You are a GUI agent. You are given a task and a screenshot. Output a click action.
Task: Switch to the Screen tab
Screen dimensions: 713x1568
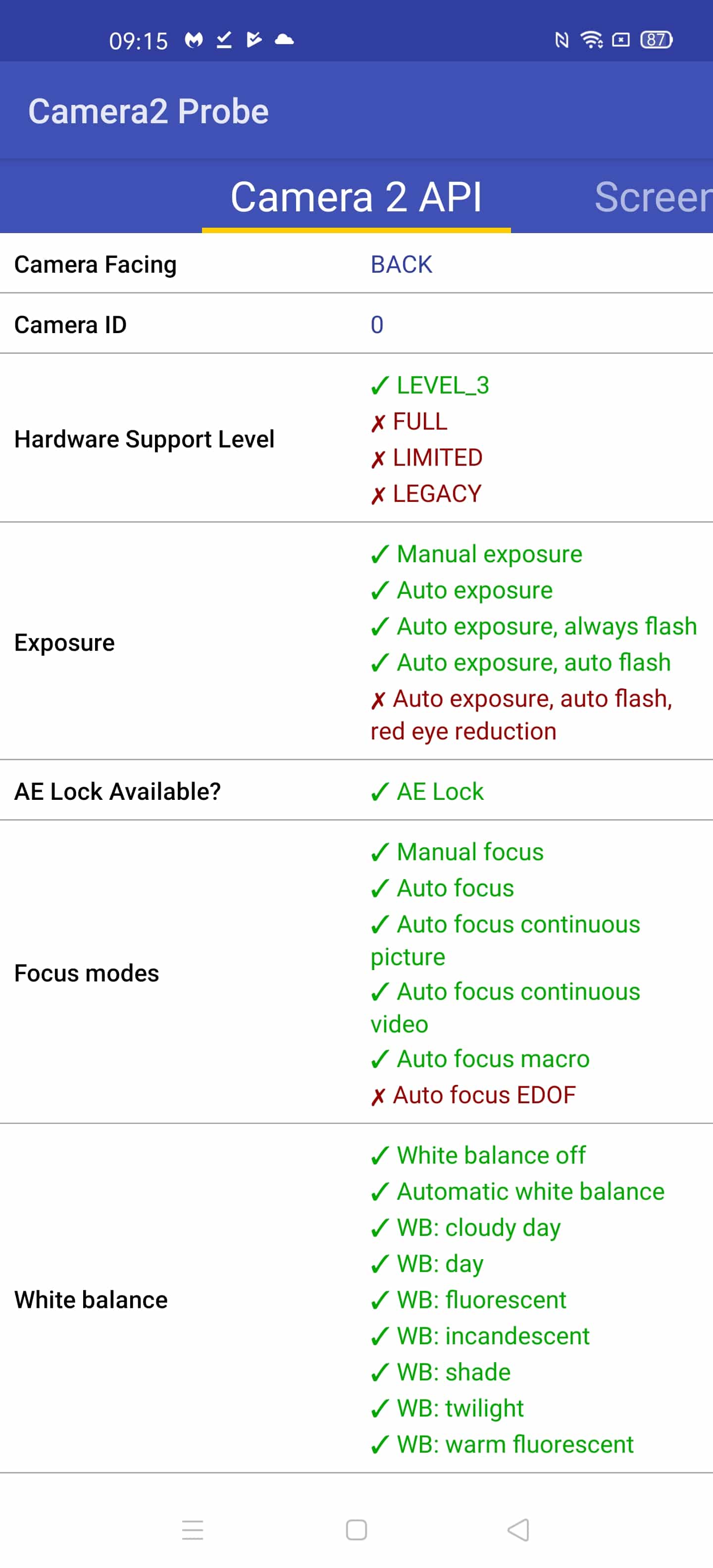(653, 197)
